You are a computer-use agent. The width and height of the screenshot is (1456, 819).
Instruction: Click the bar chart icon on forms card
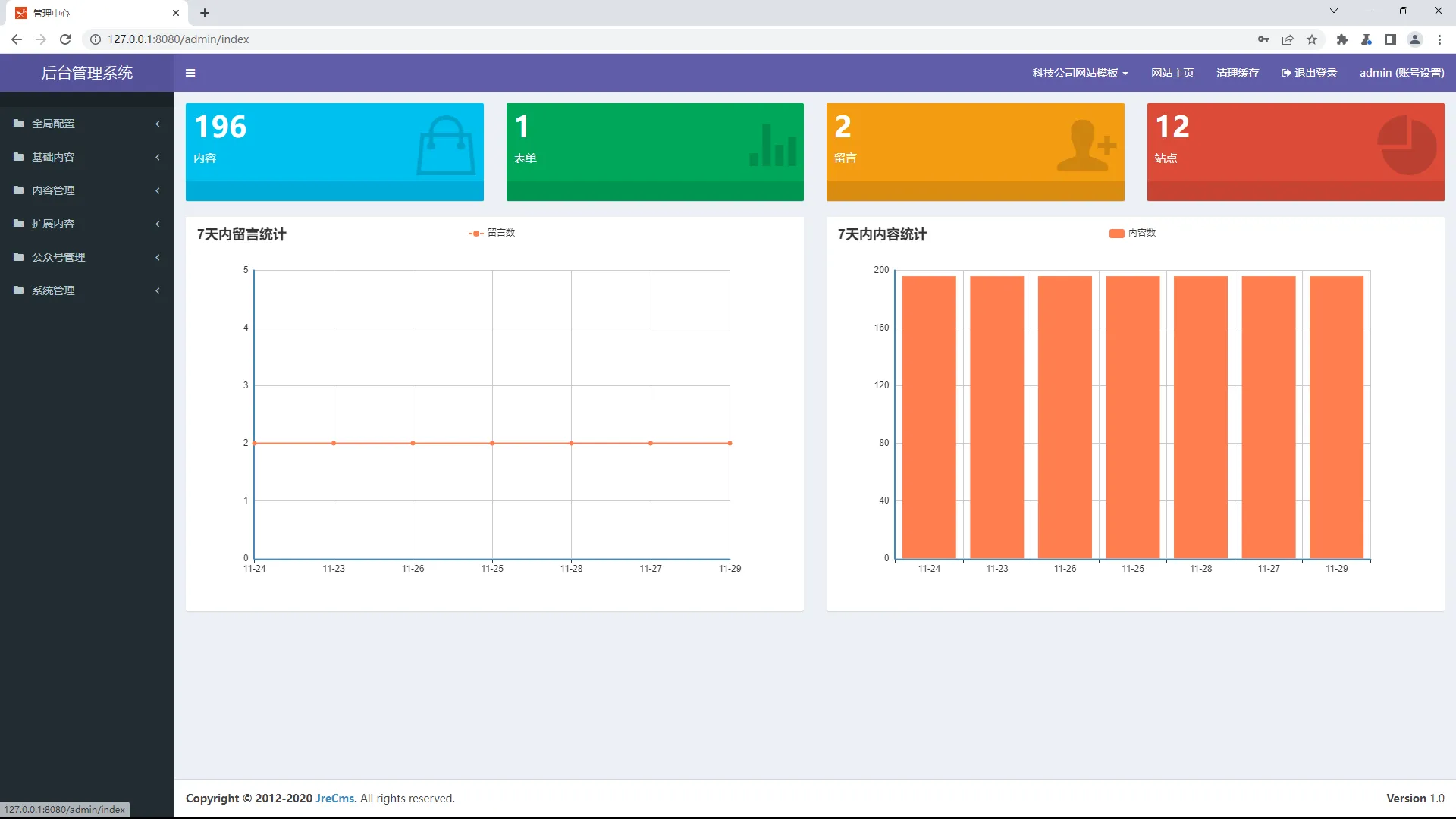pos(773,145)
